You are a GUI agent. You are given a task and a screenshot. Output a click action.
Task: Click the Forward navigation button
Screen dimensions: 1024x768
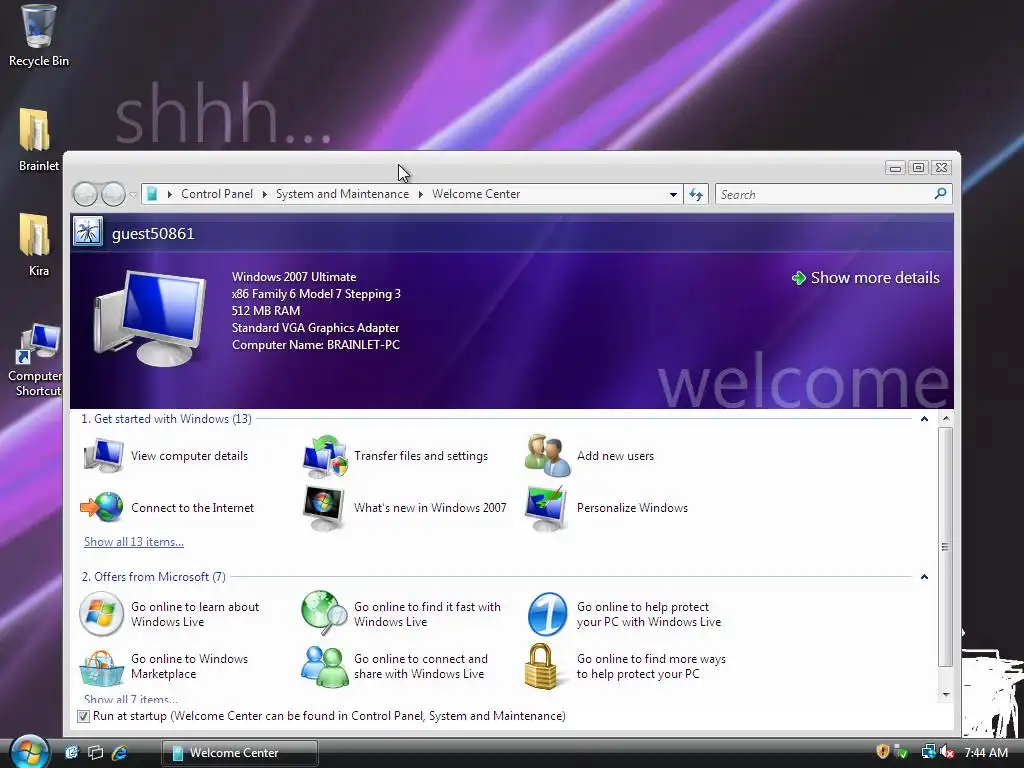coord(113,194)
